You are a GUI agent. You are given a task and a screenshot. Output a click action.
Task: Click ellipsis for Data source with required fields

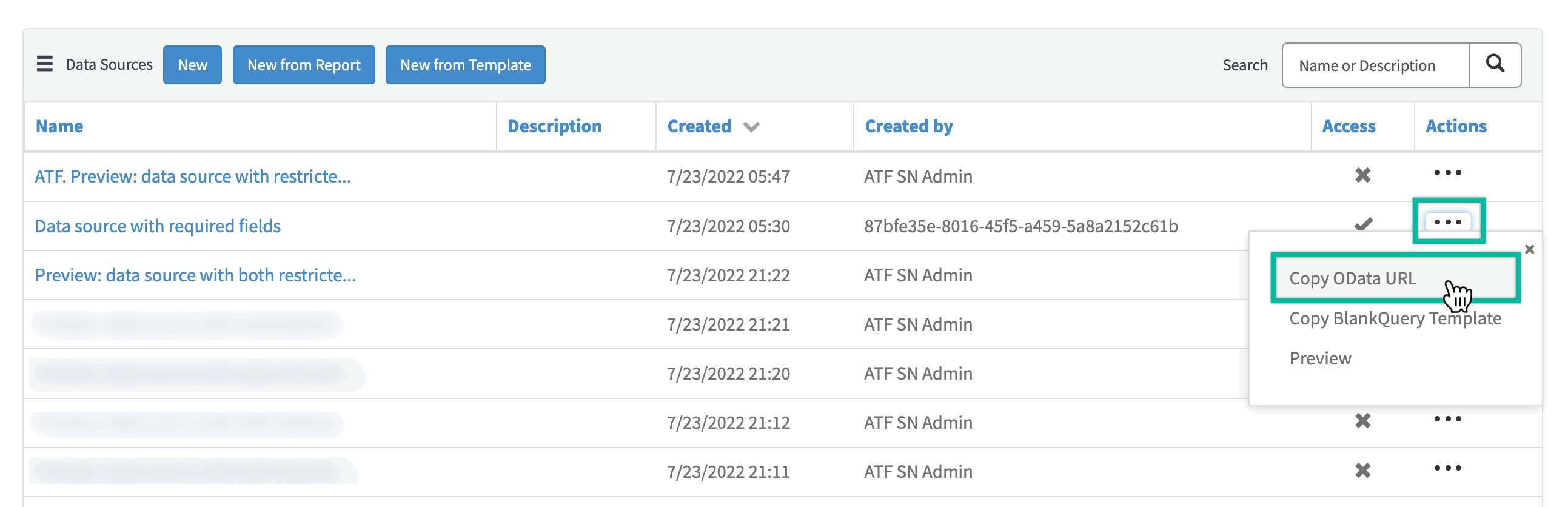point(1447,222)
